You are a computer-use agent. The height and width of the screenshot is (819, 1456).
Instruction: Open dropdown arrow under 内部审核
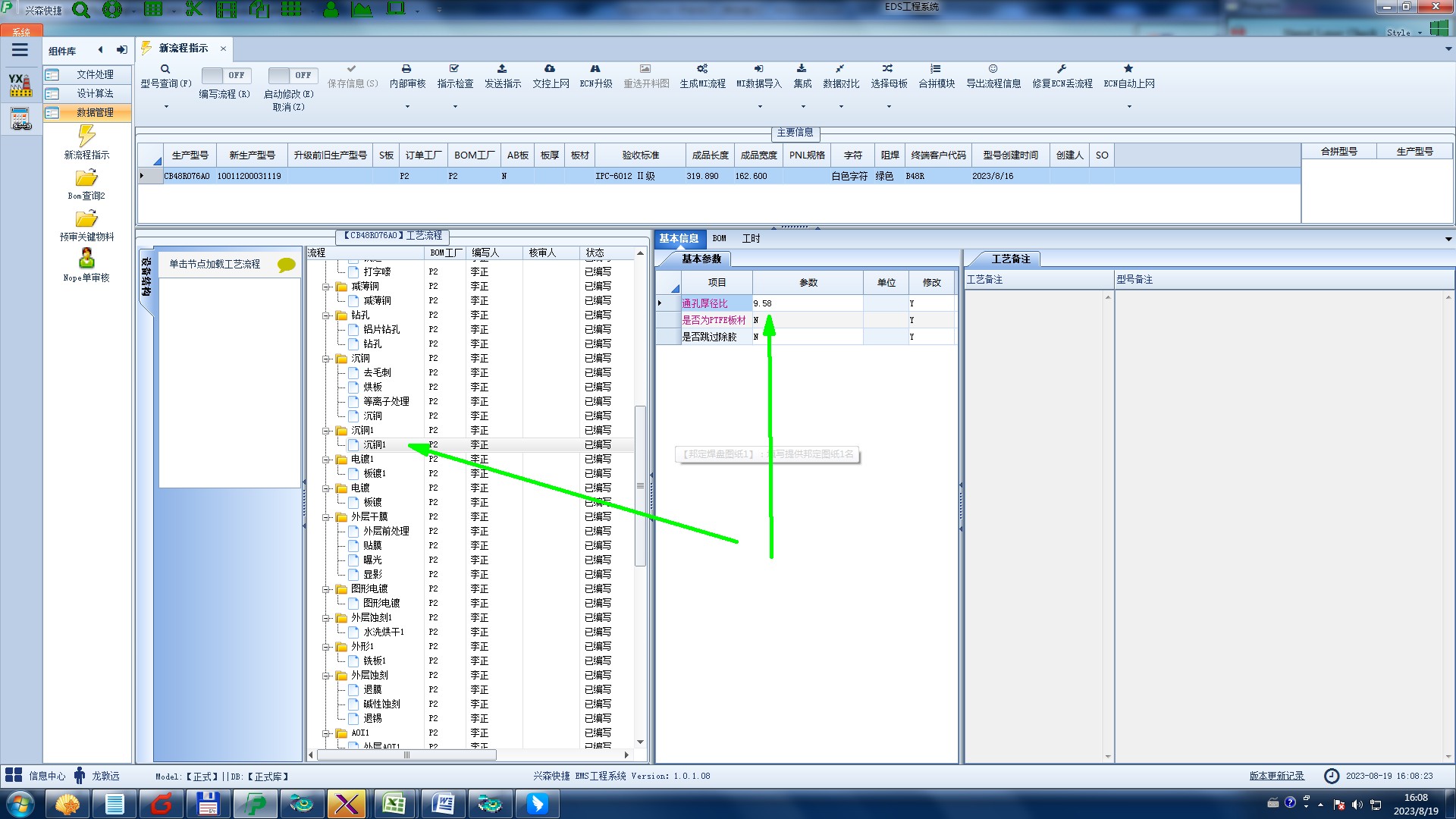coord(407,106)
